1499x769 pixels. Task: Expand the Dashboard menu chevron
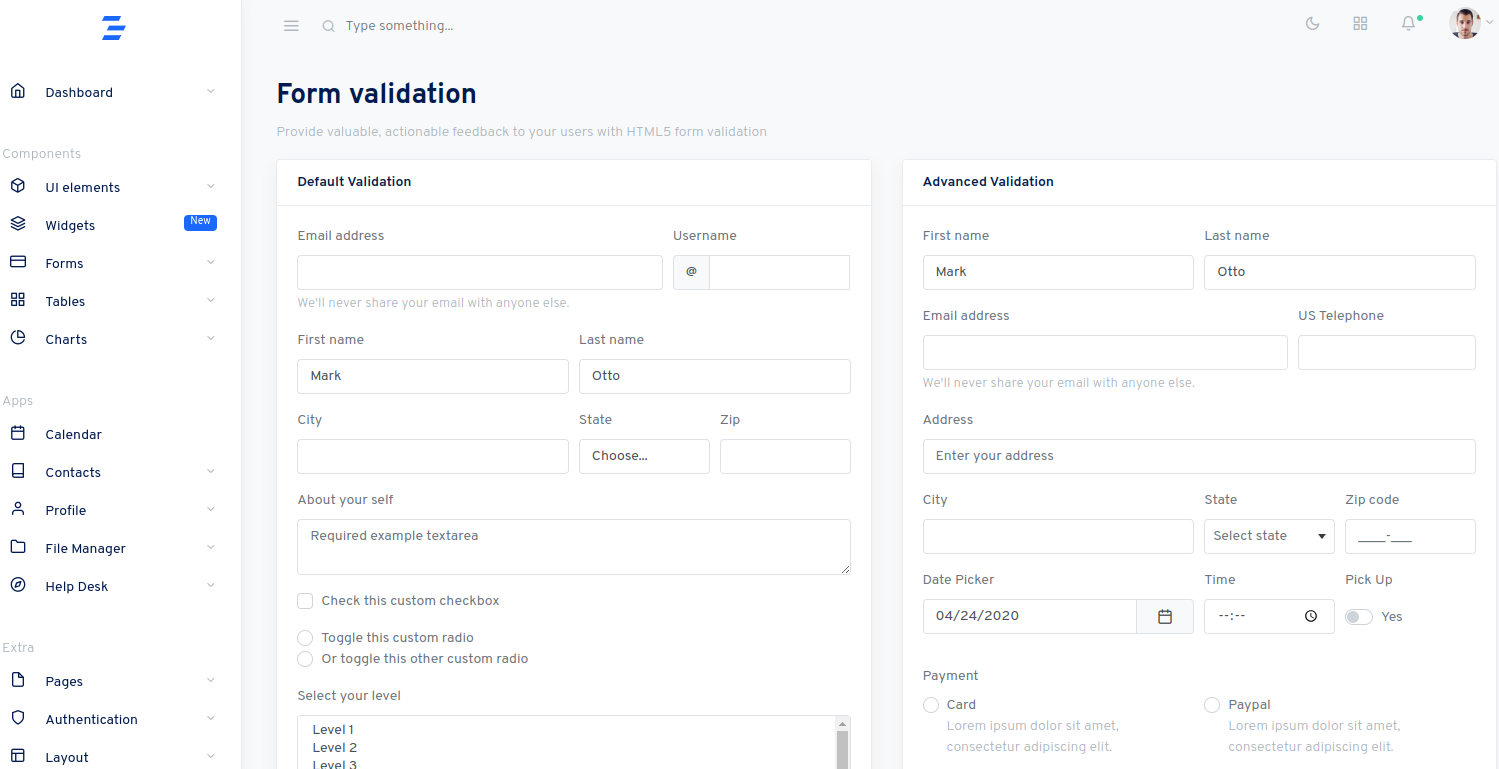point(210,91)
